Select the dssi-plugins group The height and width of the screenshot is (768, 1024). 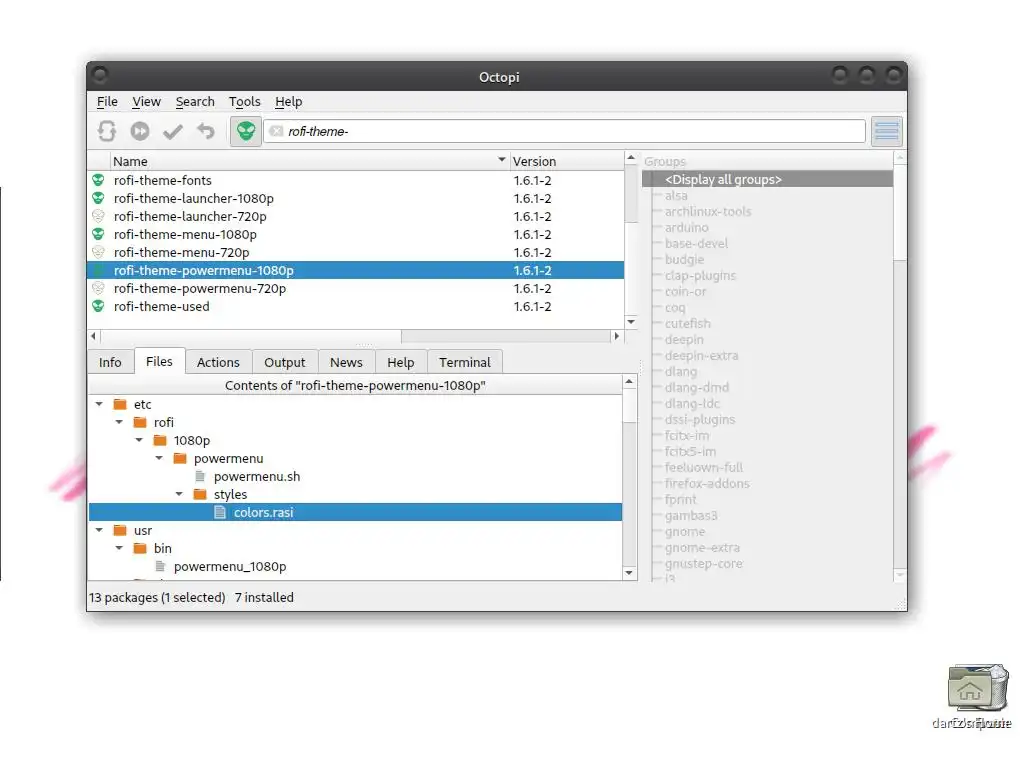[x=700, y=420]
